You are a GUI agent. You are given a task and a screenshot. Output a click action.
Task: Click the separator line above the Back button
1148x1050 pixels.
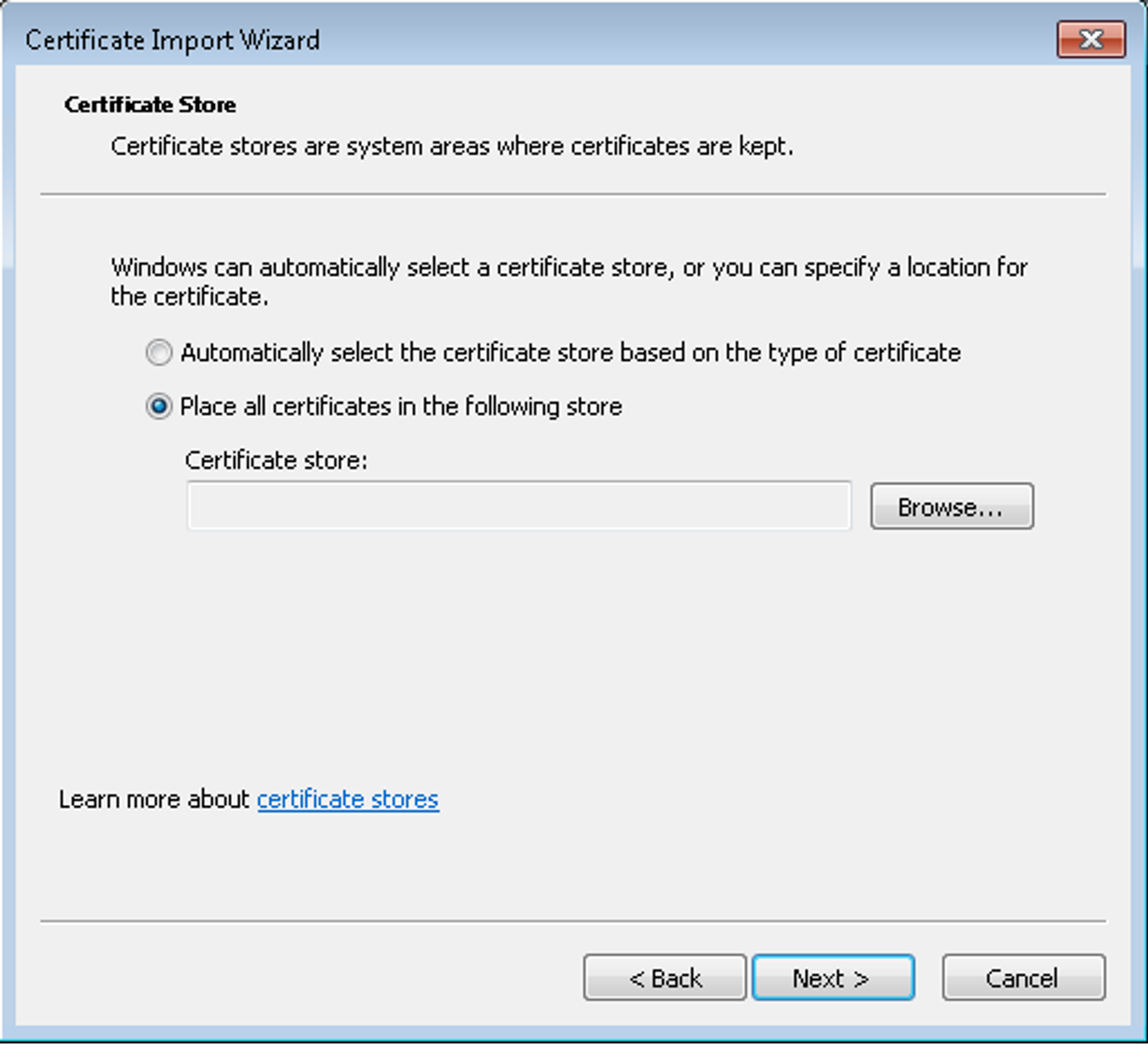(x=572, y=921)
